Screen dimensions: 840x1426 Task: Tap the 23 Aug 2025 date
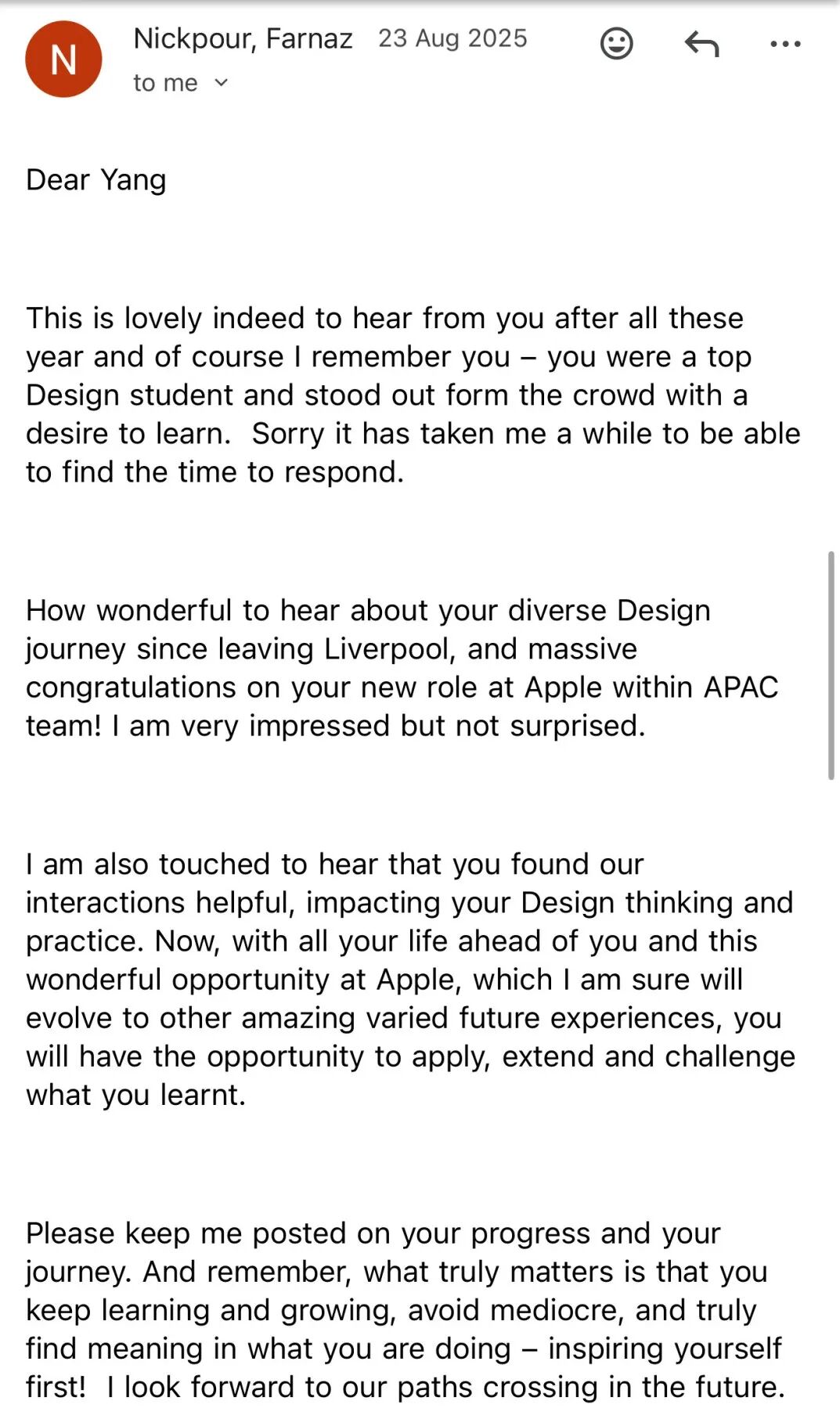(452, 38)
